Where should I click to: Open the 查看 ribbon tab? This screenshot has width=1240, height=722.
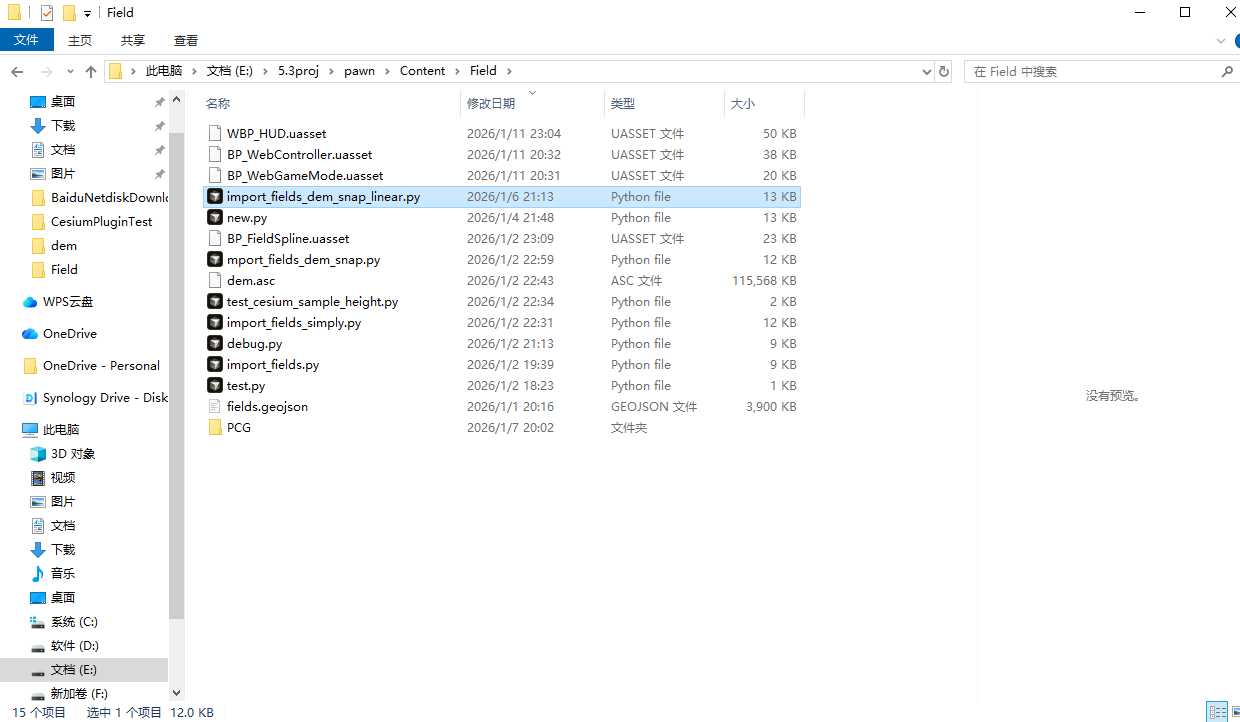coord(186,40)
